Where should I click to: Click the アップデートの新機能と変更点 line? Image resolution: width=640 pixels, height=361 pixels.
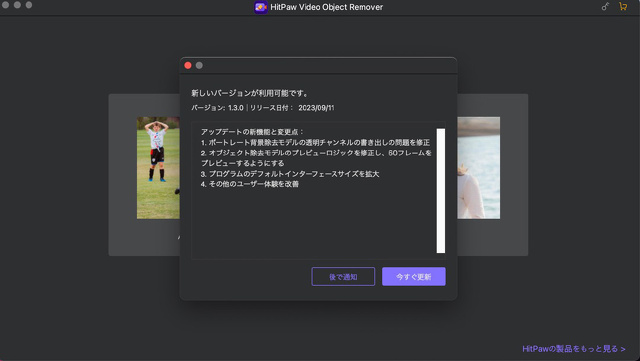pos(252,132)
